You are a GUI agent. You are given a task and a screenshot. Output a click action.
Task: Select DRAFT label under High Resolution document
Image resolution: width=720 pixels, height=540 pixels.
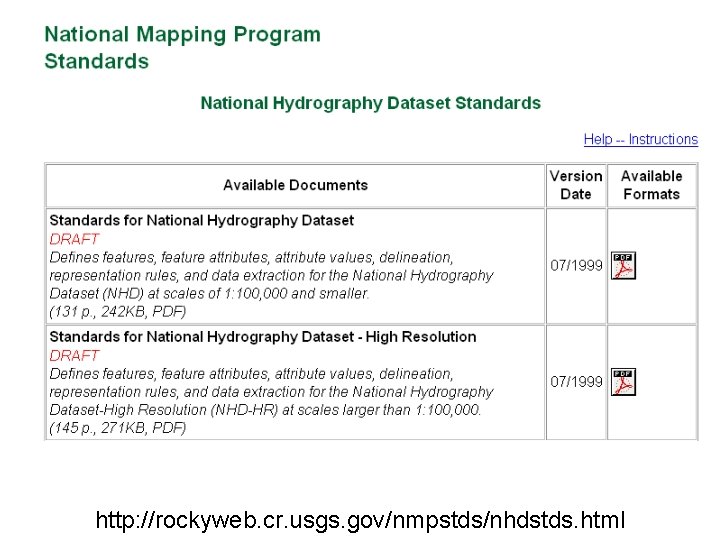pyautogui.click(x=74, y=355)
